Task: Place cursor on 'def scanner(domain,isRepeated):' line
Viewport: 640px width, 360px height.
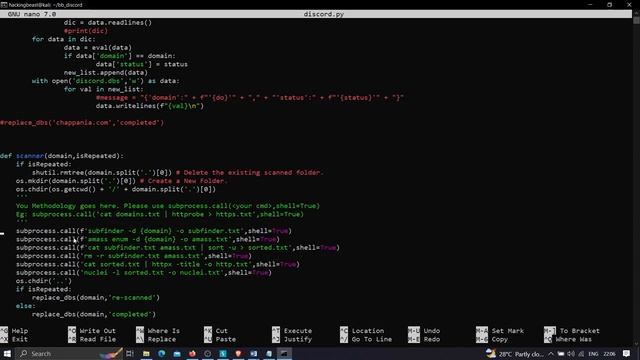Action: tap(62, 156)
